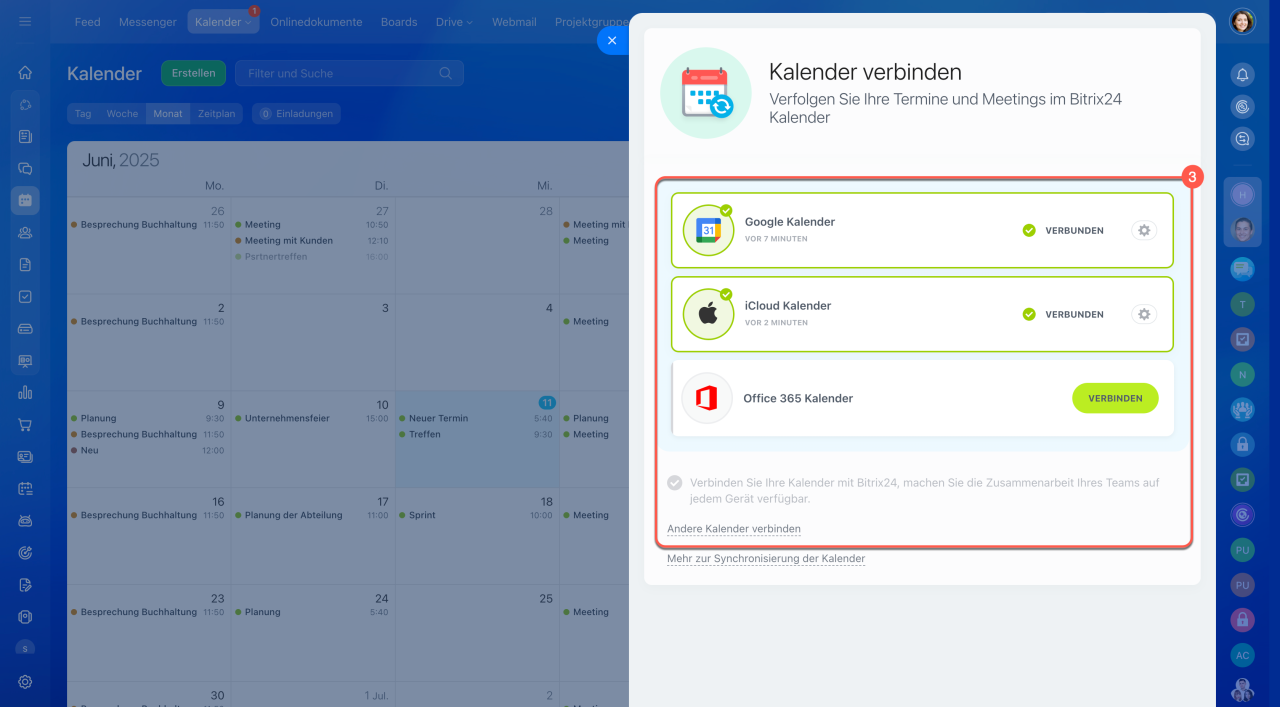Viewport: 1280px width, 707px height.
Task: Switch calendar to Tag view
Action: pyautogui.click(x=83, y=114)
